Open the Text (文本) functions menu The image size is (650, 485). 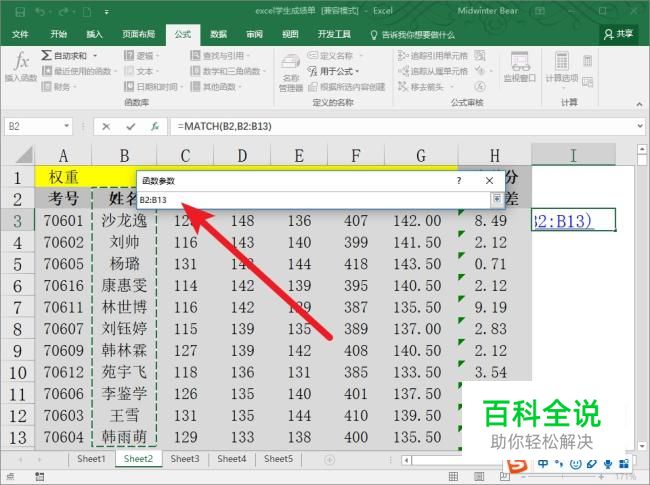tap(141, 71)
